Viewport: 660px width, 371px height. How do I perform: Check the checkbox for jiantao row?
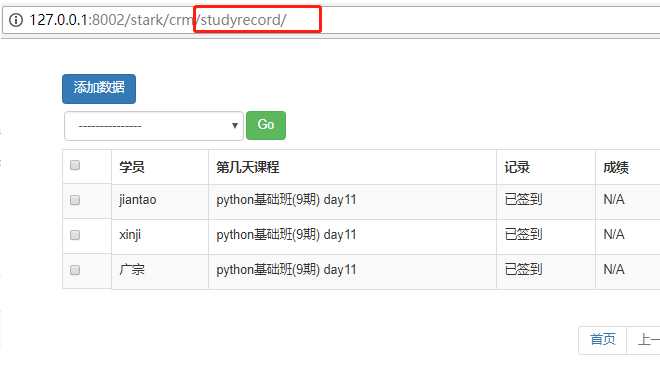coord(75,200)
